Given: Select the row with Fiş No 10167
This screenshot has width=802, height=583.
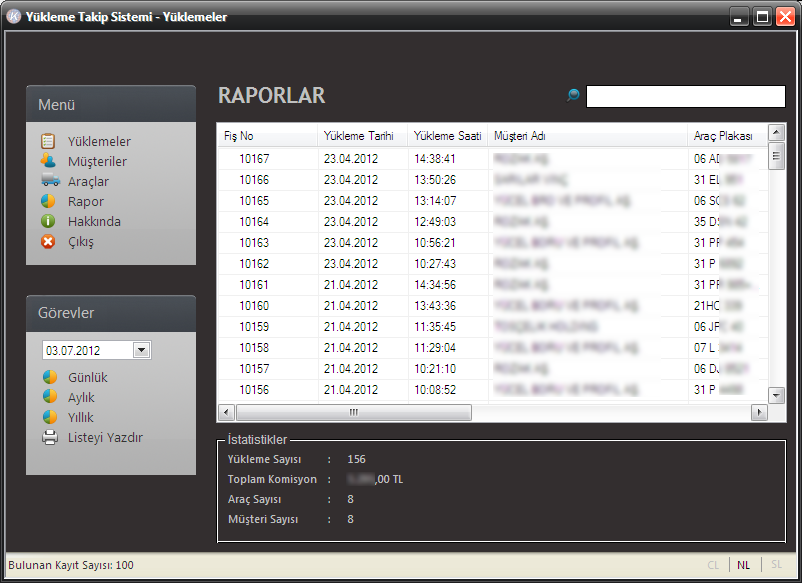Looking at the screenshot, I should pos(254,158).
